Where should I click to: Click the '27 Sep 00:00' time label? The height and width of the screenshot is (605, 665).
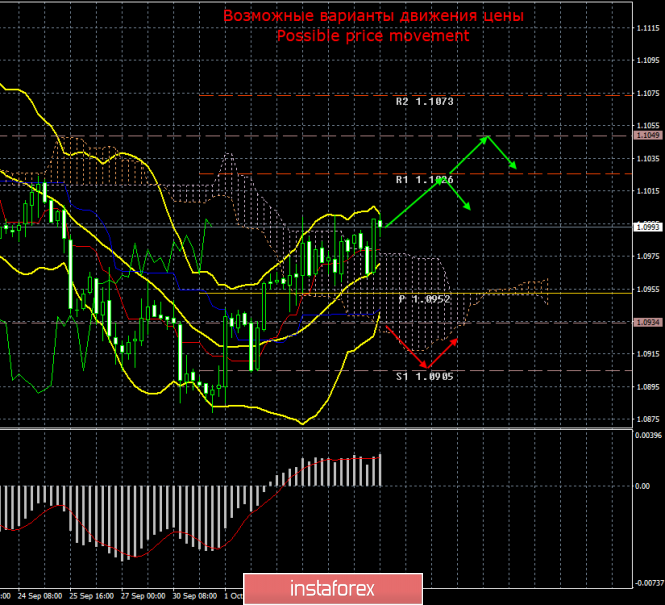point(143,596)
